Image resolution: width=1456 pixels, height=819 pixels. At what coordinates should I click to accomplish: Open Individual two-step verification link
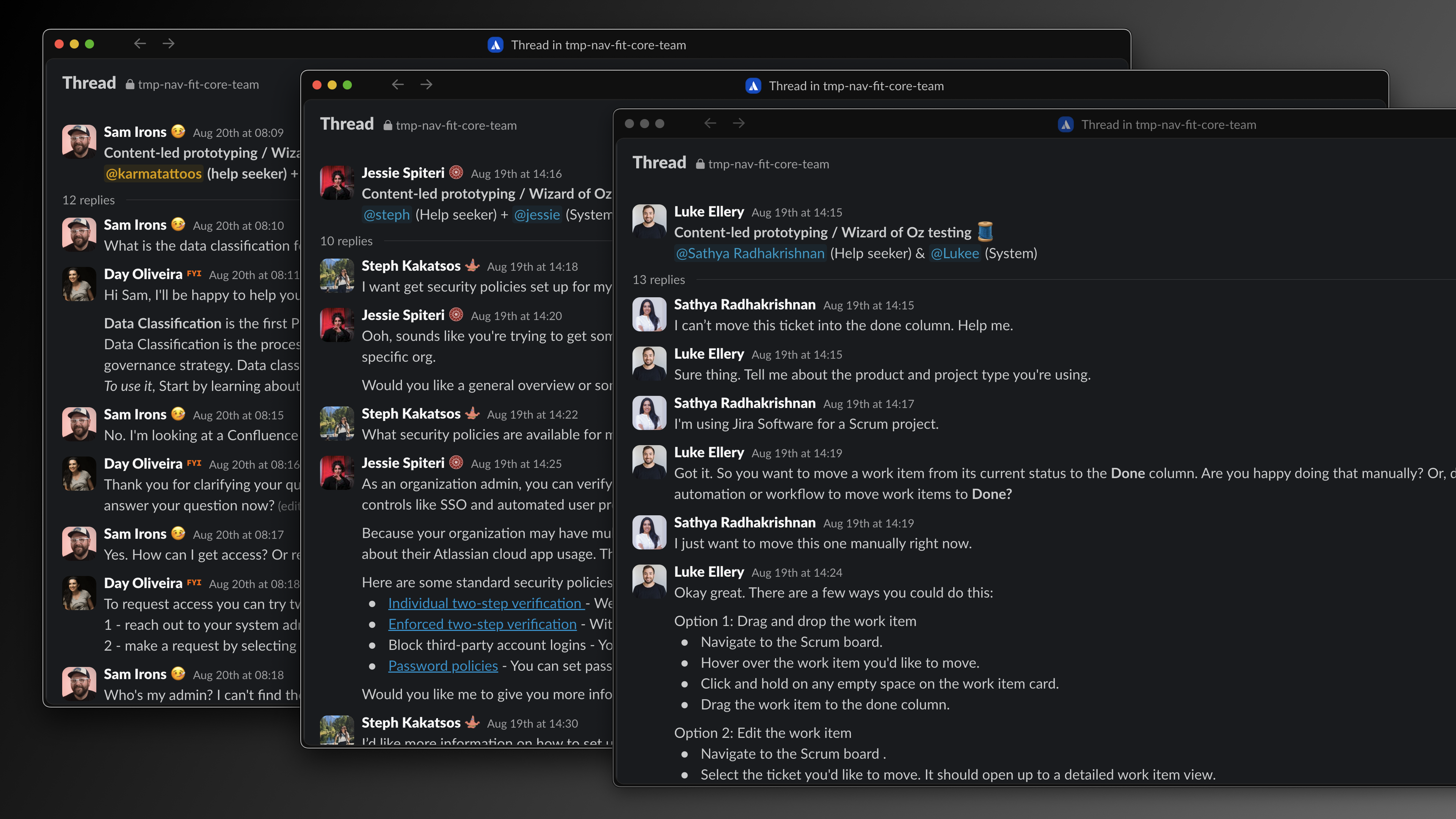485,603
